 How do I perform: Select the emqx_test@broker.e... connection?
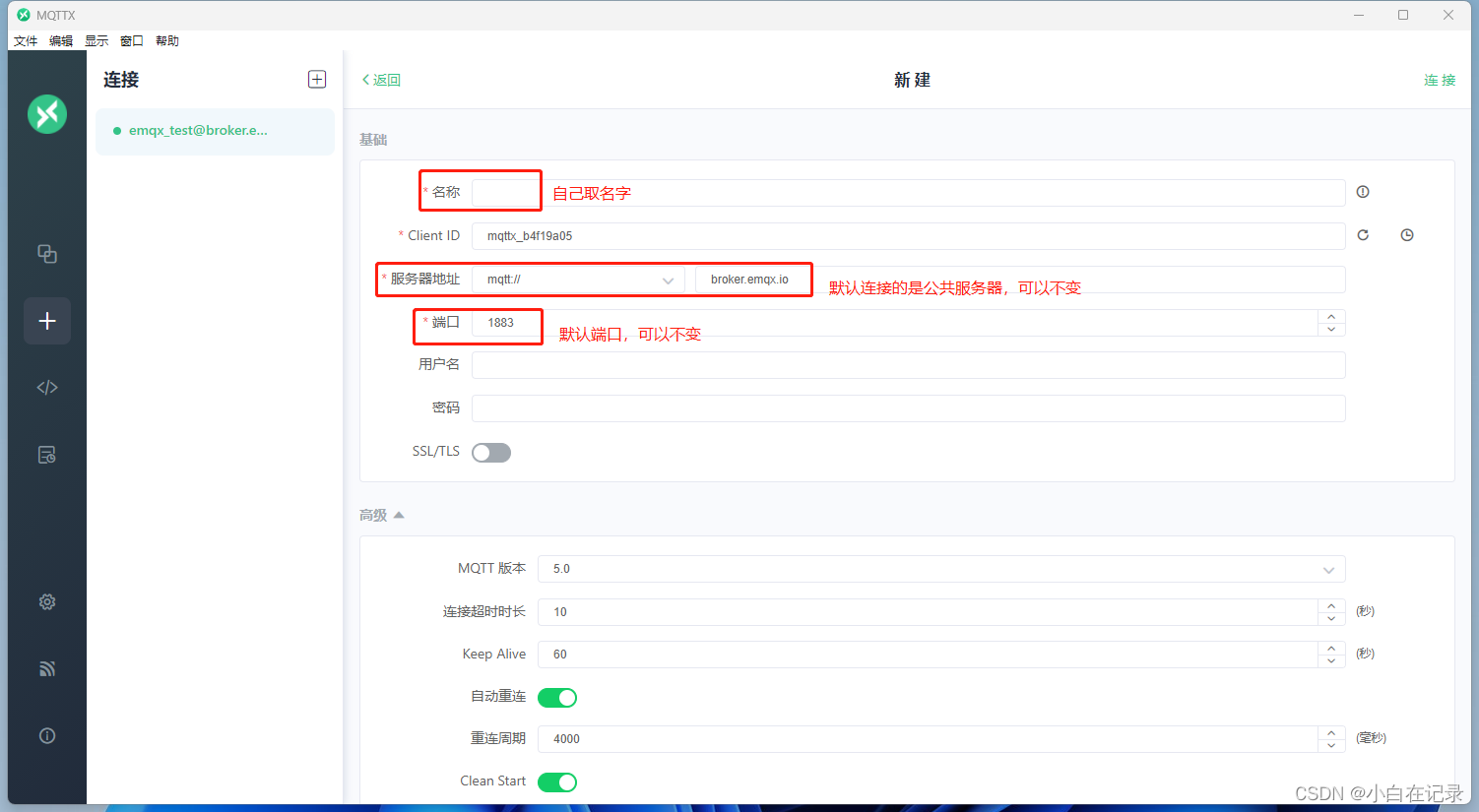(215, 131)
